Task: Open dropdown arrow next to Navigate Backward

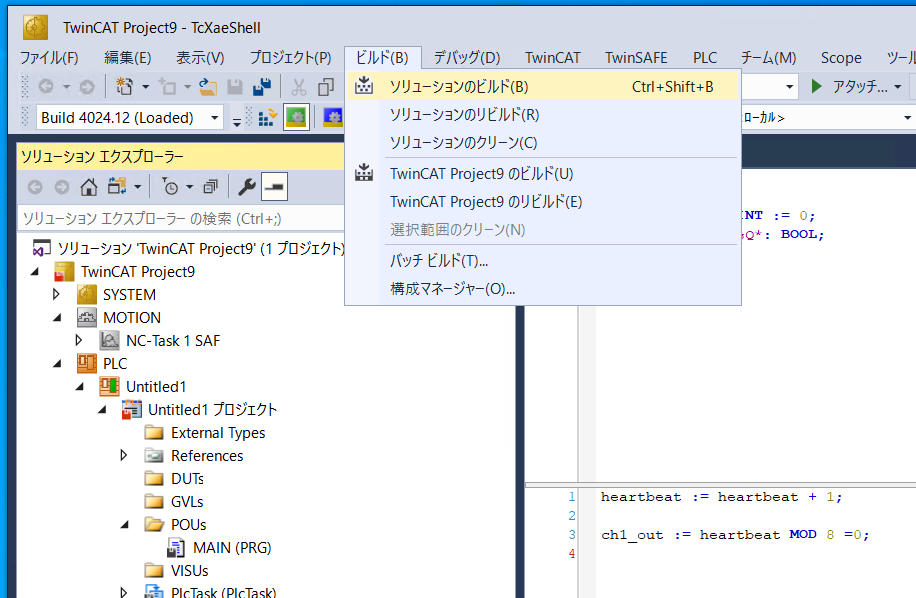Action: point(67,87)
